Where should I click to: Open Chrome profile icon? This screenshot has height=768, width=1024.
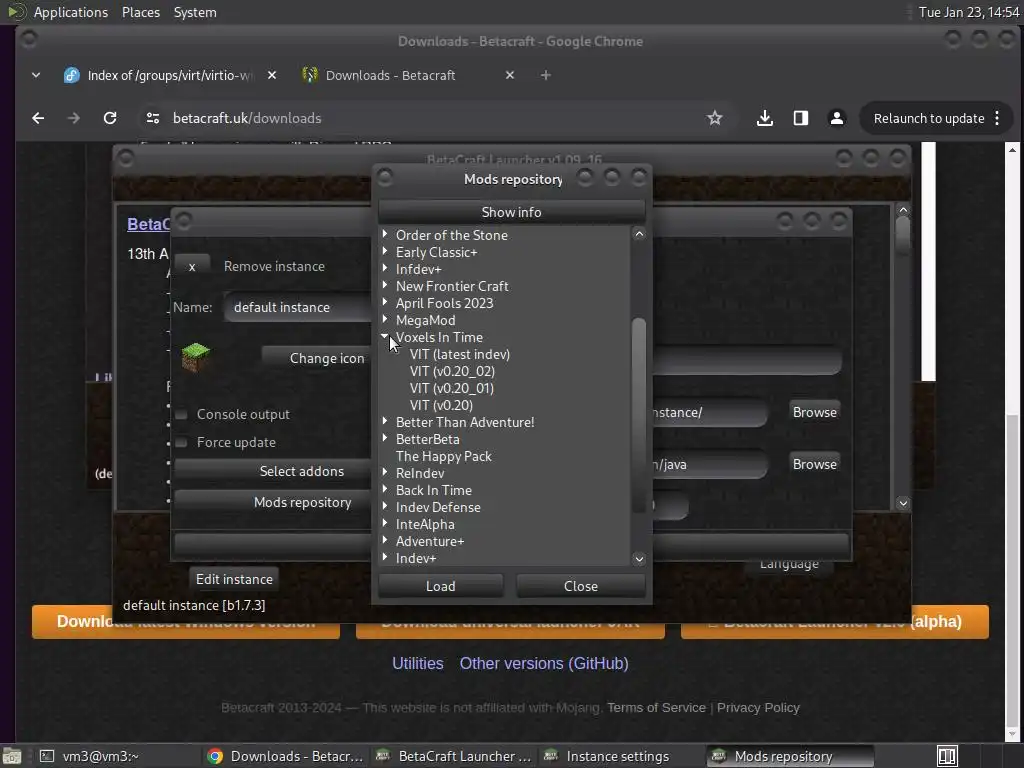[x=837, y=118]
